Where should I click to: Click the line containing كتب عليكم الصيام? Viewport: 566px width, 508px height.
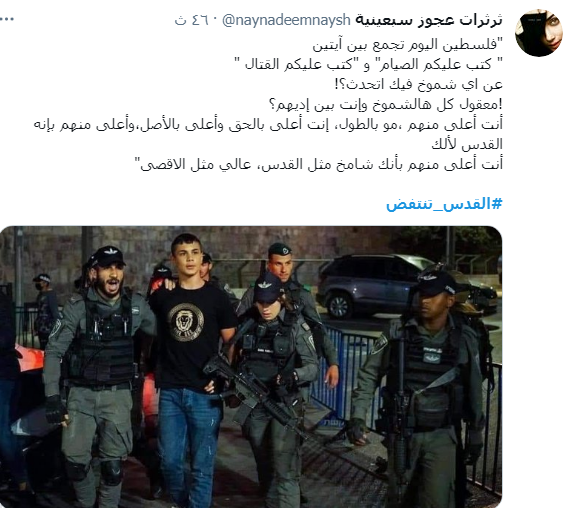pyautogui.click(x=369, y=65)
